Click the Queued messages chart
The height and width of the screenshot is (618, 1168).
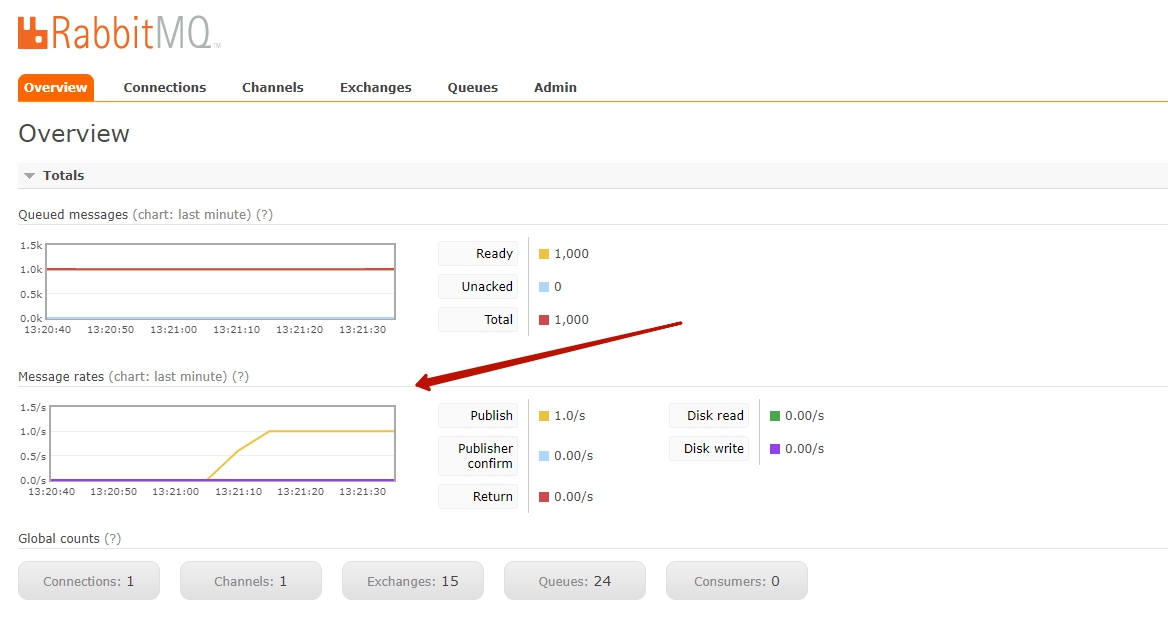point(220,281)
